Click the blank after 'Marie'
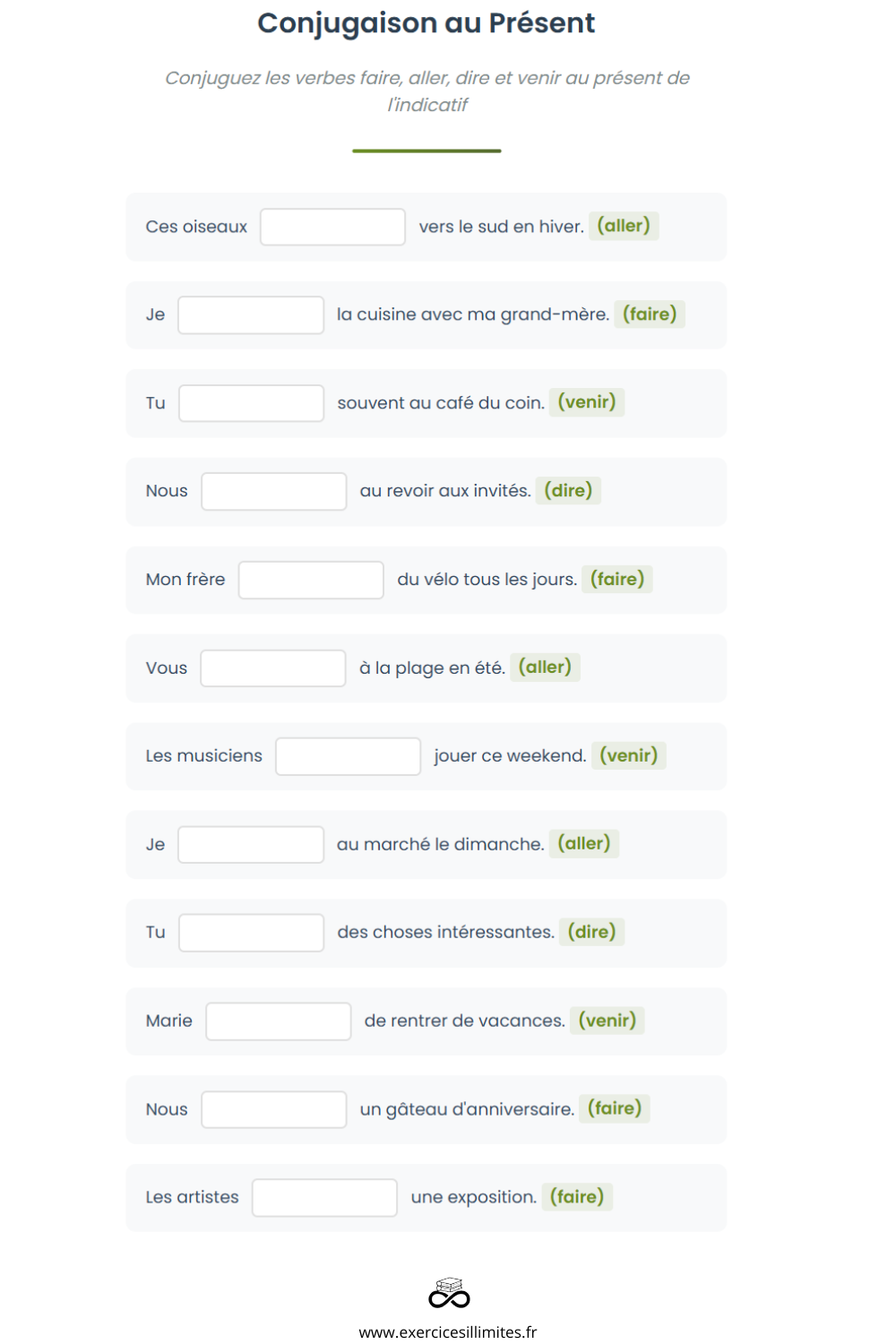The image size is (896, 1344). click(x=279, y=1021)
